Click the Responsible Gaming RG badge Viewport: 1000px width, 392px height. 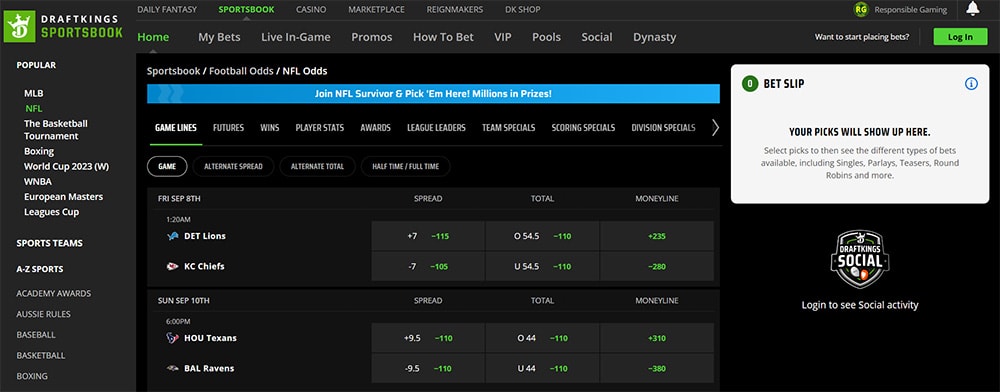click(x=861, y=10)
